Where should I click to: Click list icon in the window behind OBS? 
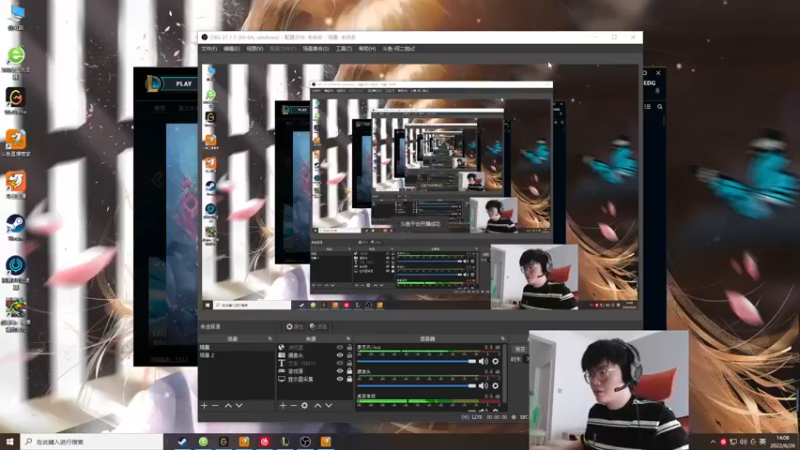647,107
